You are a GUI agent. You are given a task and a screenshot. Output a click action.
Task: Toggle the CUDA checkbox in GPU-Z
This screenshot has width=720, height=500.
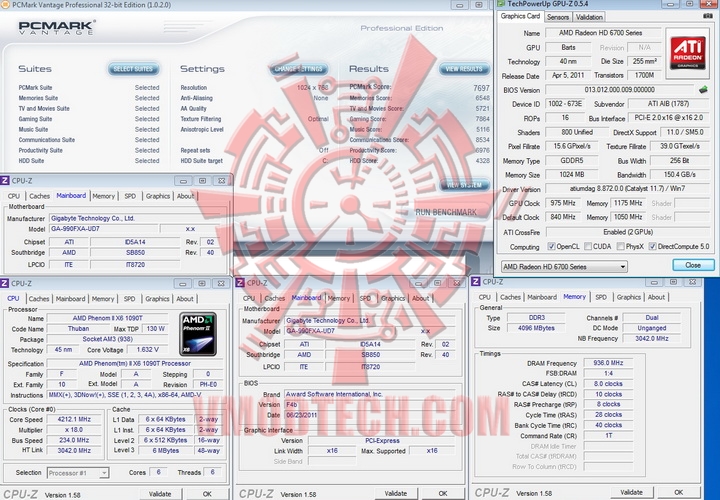point(588,247)
